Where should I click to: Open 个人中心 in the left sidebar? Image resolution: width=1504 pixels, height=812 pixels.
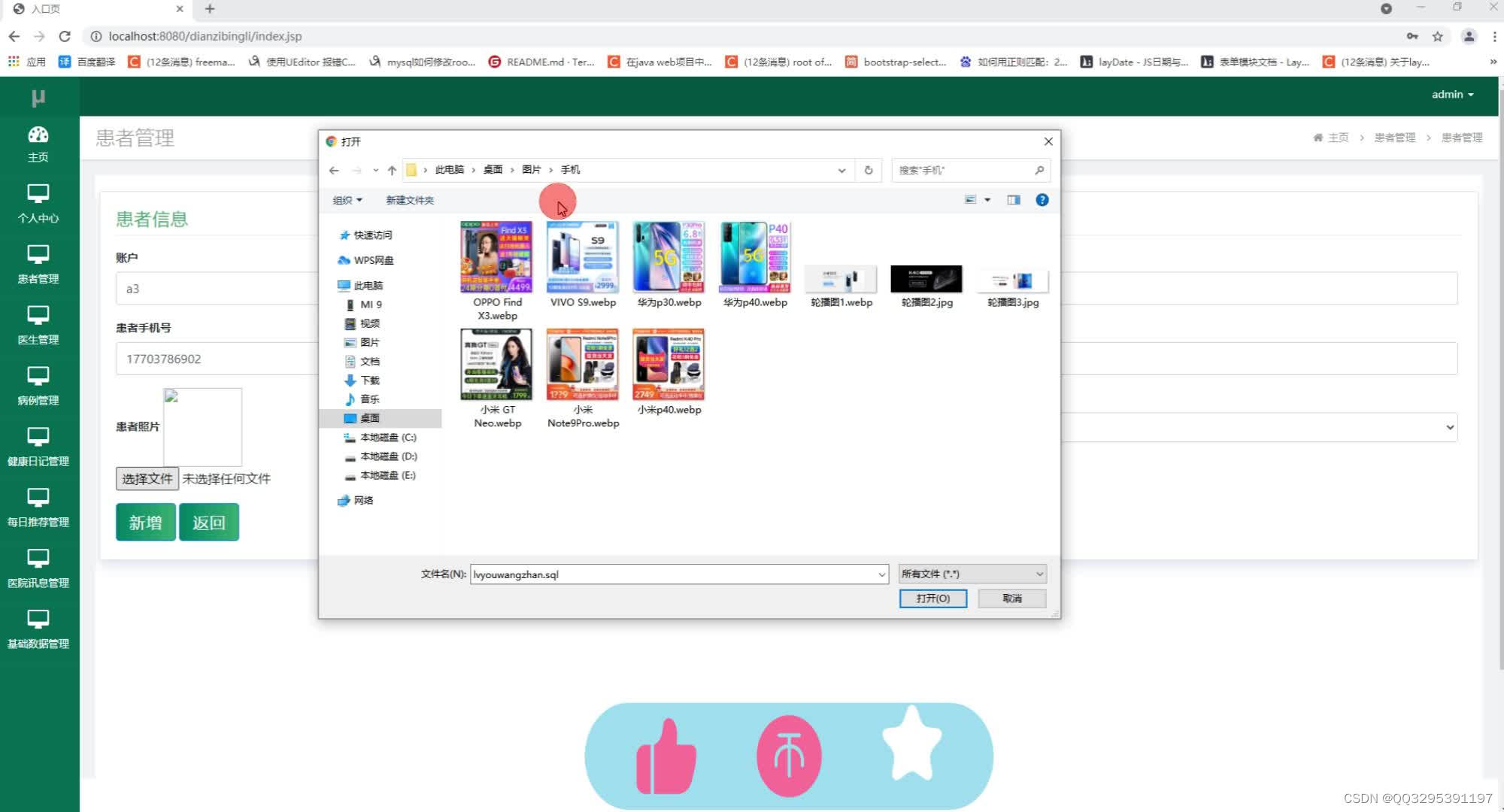(38, 205)
